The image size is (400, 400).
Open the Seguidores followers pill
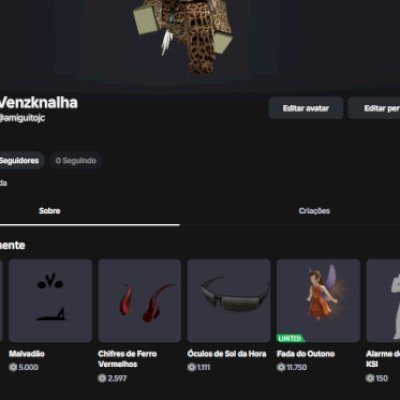pos(21,161)
